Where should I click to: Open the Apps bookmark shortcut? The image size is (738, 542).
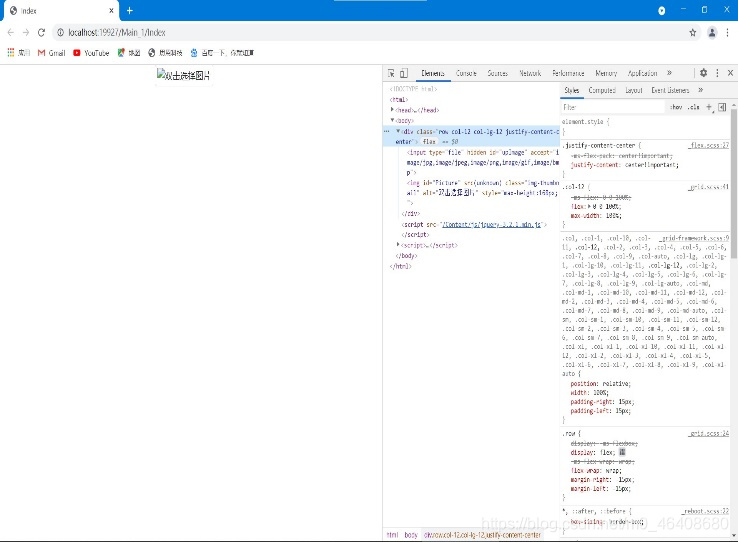18,53
